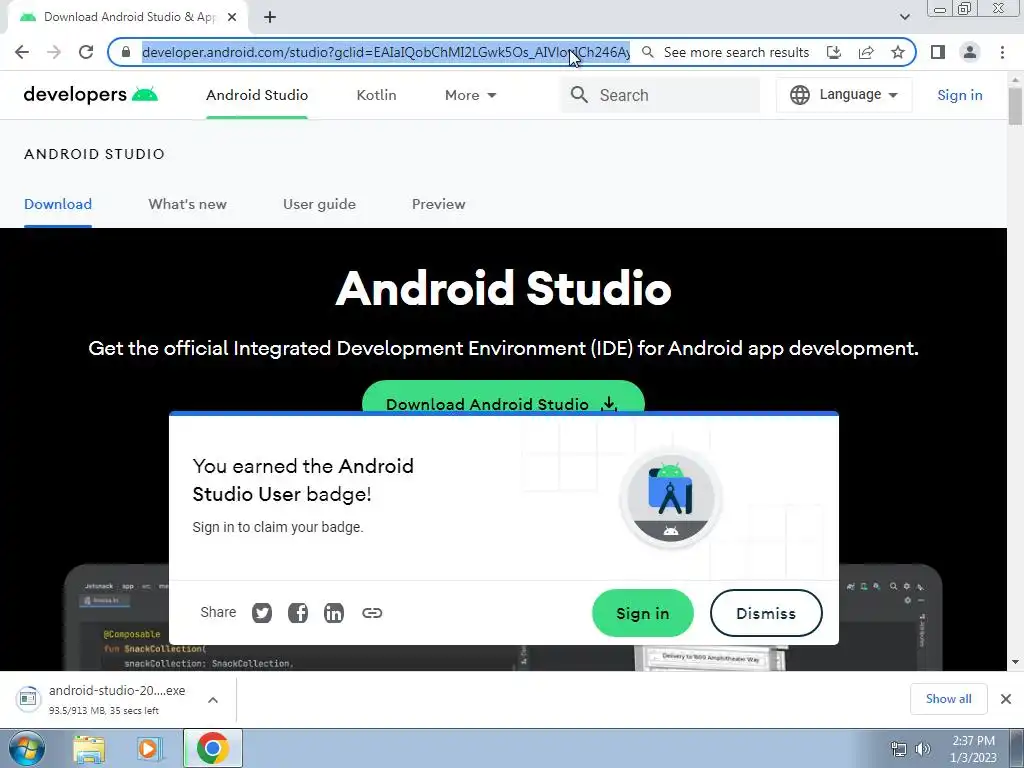Click the page vertical scrollbar thumb

pyautogui.click(x=1015, y=105)
